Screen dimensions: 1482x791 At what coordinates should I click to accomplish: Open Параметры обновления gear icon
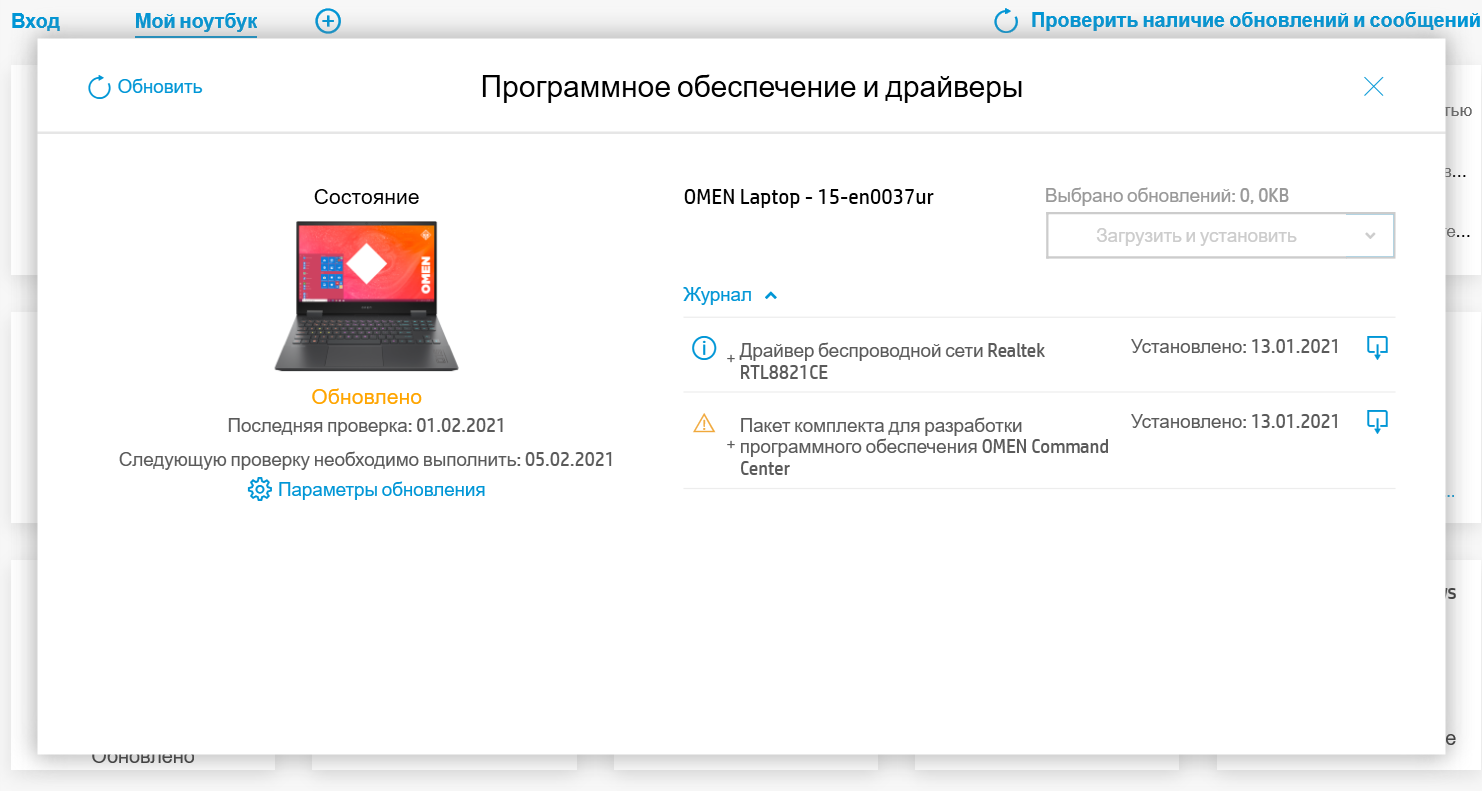[x=260, y=490]
